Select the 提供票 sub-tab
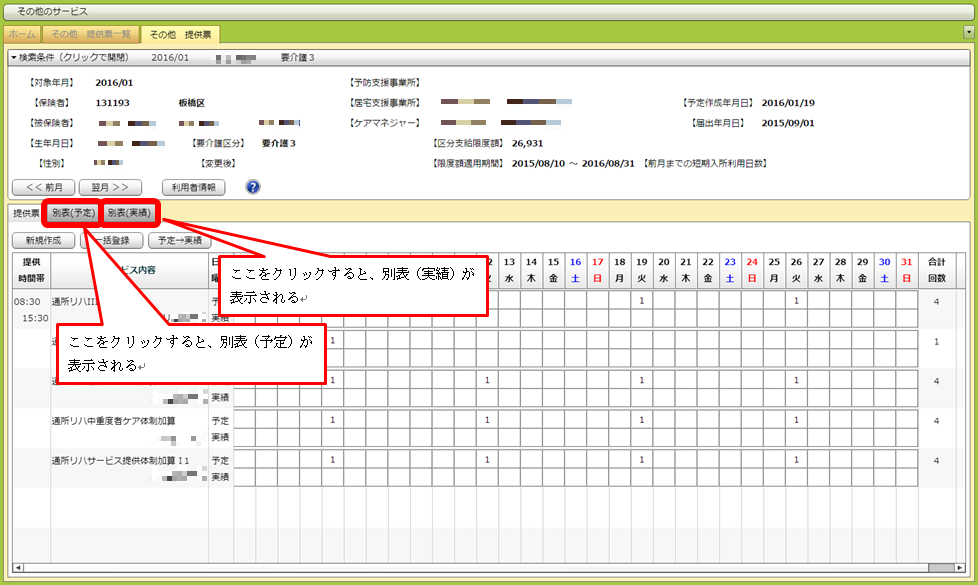Screen dimensions: 978x585 pos(25,213)
